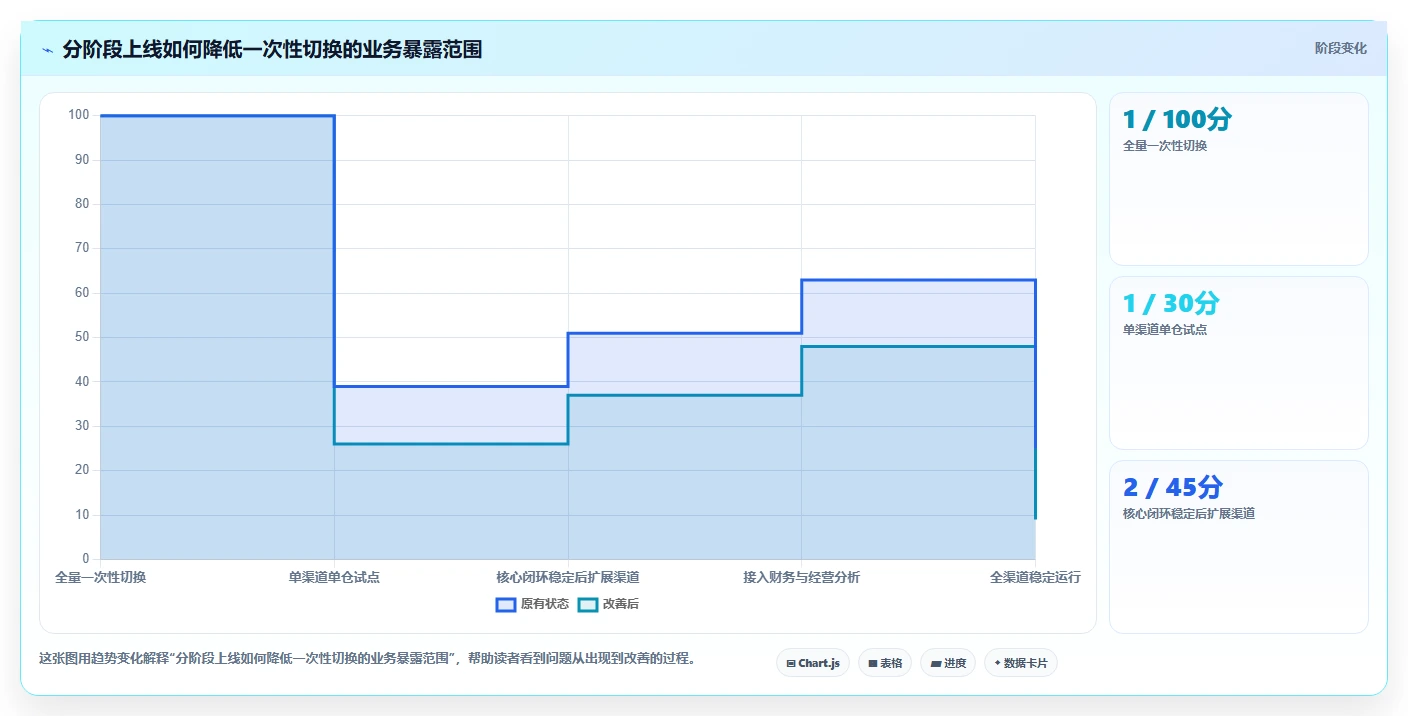The width and height of the screenshot is (1408, 716).
Task: Select the 数据卡片 chip
Action: click(x=1021, y=663)
